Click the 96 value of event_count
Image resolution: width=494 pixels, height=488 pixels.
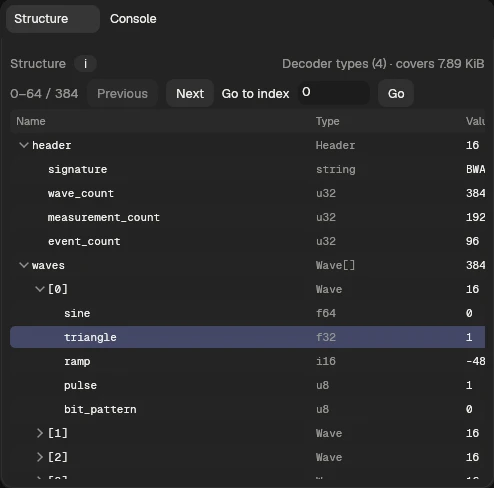[472, 241]
